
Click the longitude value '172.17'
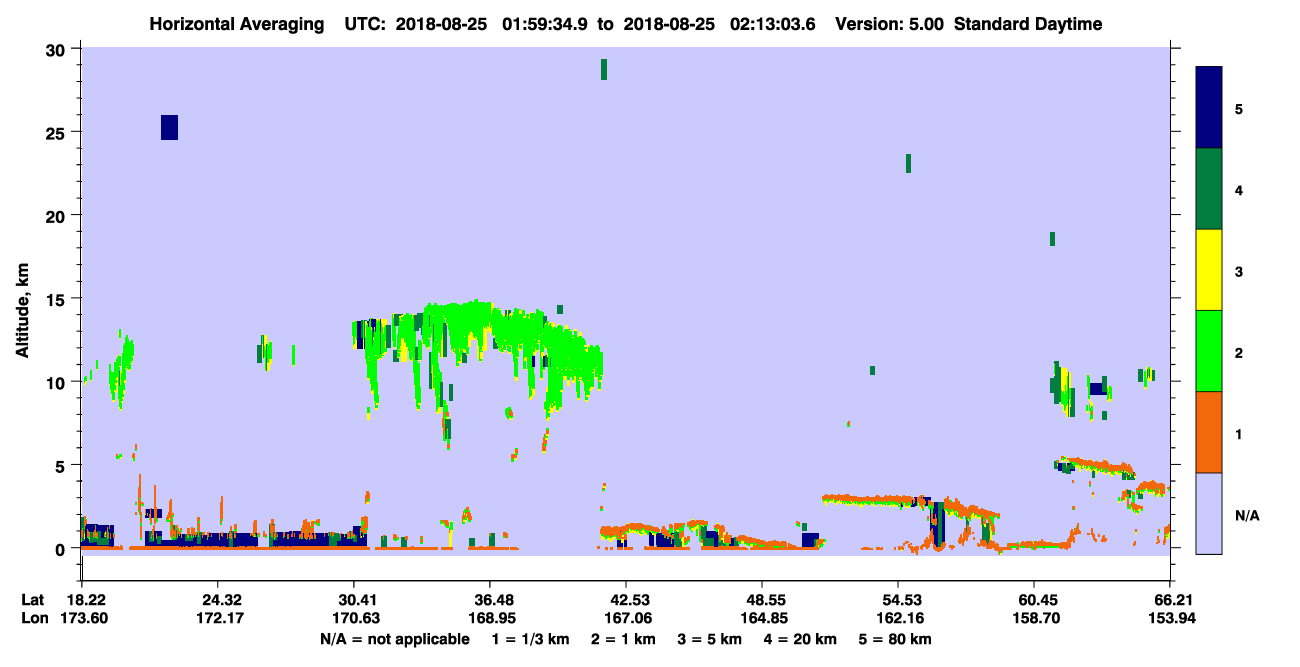coord(218,618)
